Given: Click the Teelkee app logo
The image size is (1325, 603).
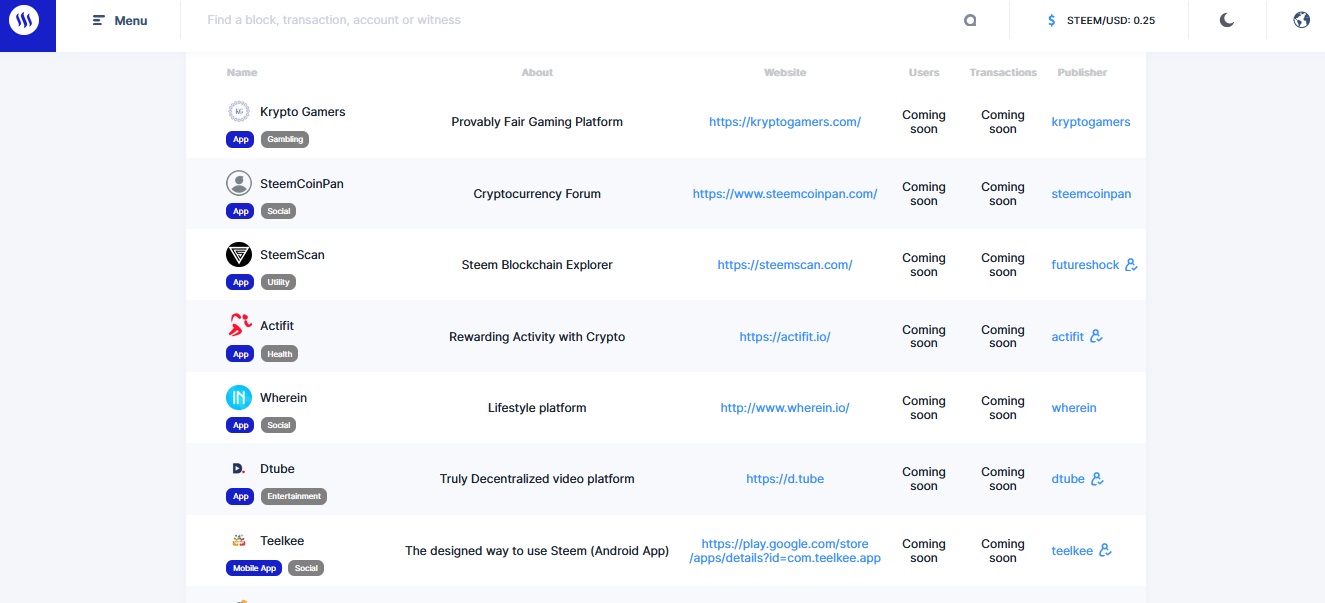Looking at the screenshot, I should coord(238,541).
